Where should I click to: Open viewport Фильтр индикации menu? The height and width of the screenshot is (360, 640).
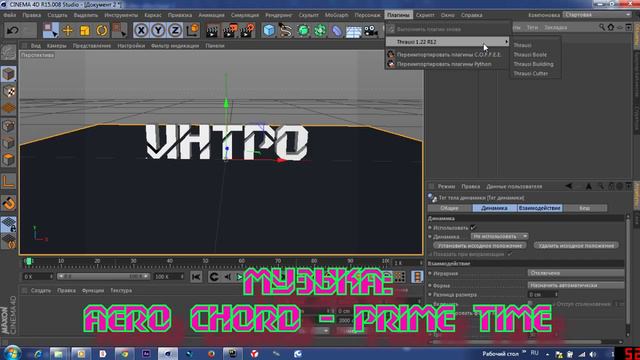[175, 46]
